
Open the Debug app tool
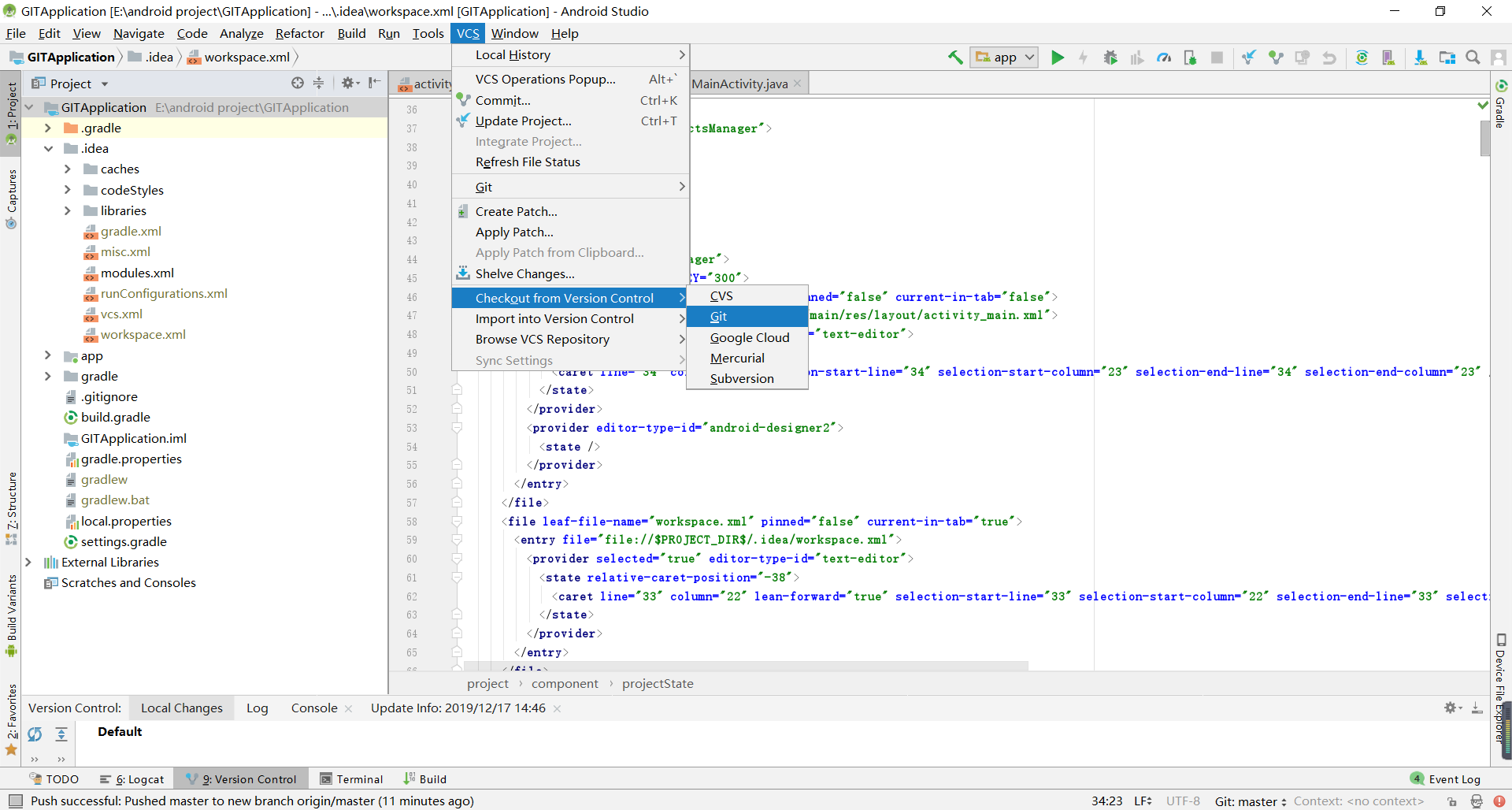coord(1110,57)
